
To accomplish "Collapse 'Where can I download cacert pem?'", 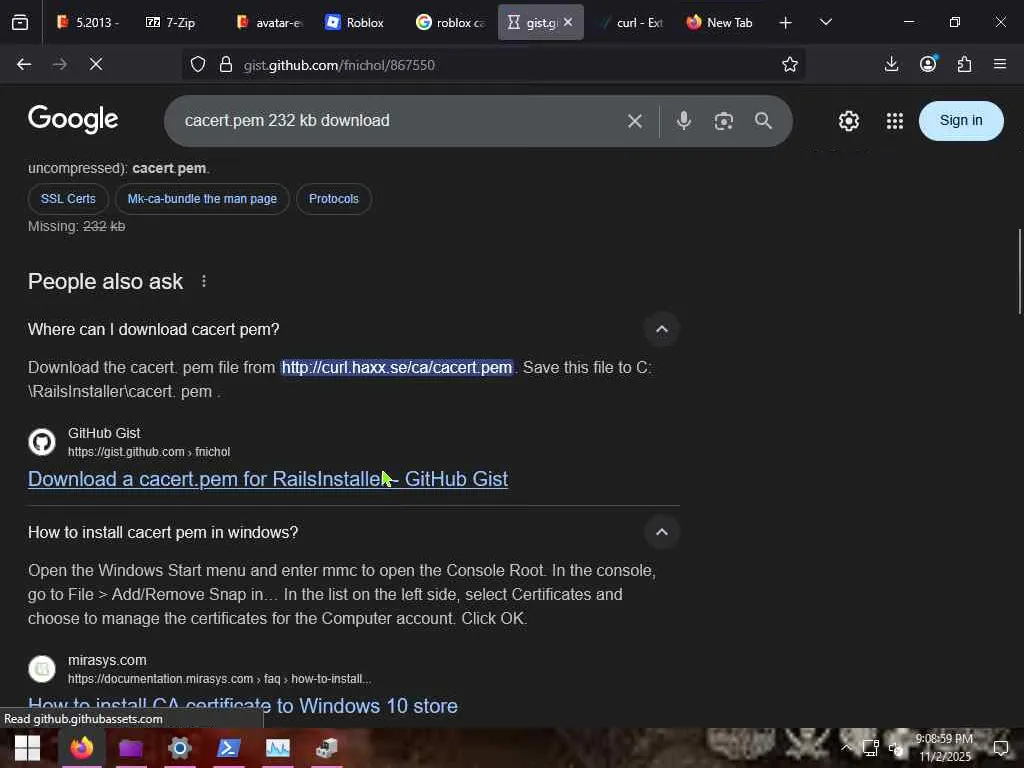I will pyautogui.click(x=662, y=329).
